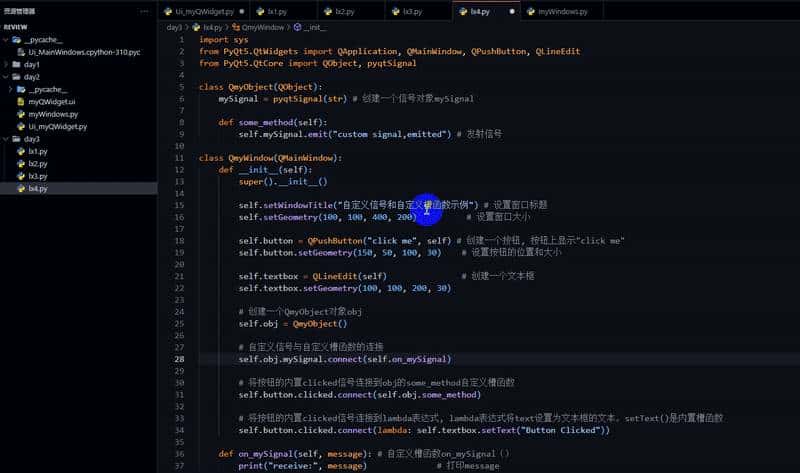This screenshot has height=473, width=800.
Task: Click the lambda setText("Button Clicked") line
Action: click(x=424, y=430)
